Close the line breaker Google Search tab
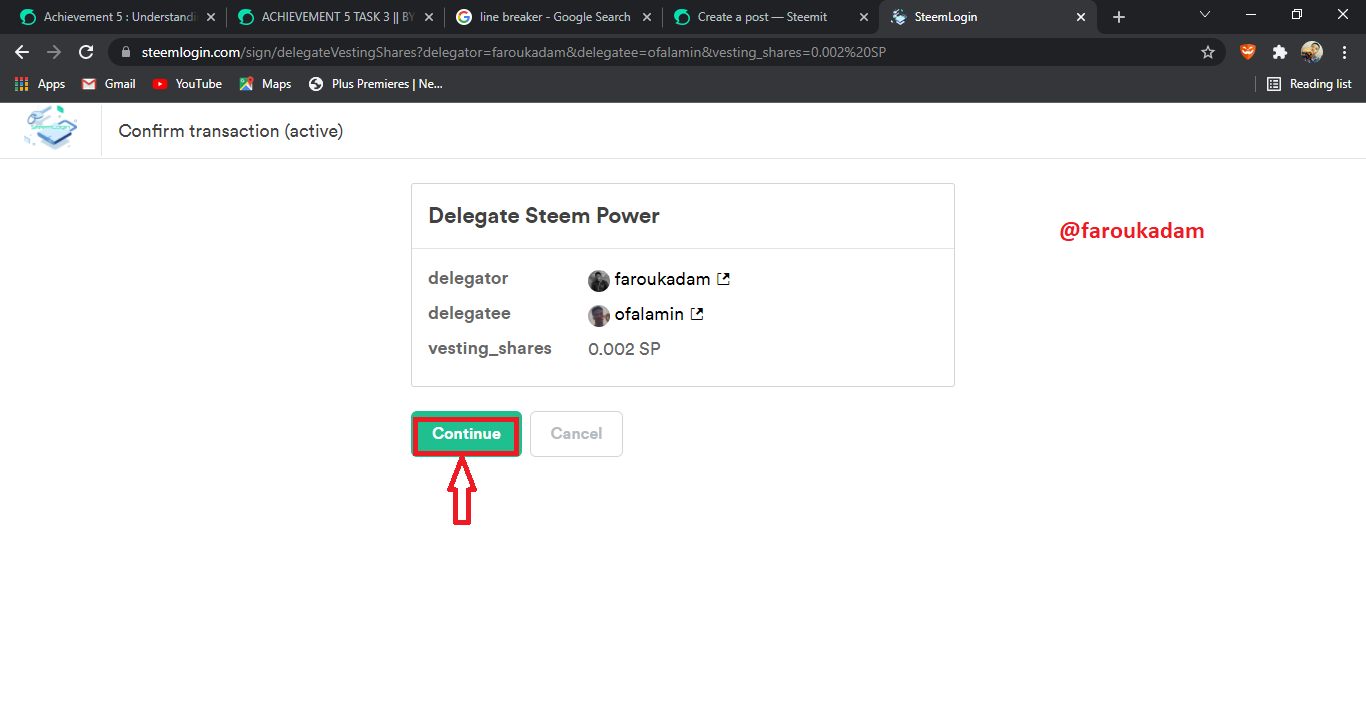The width and height of the screenshot is (1366, 728). click(x=646, y=17)
